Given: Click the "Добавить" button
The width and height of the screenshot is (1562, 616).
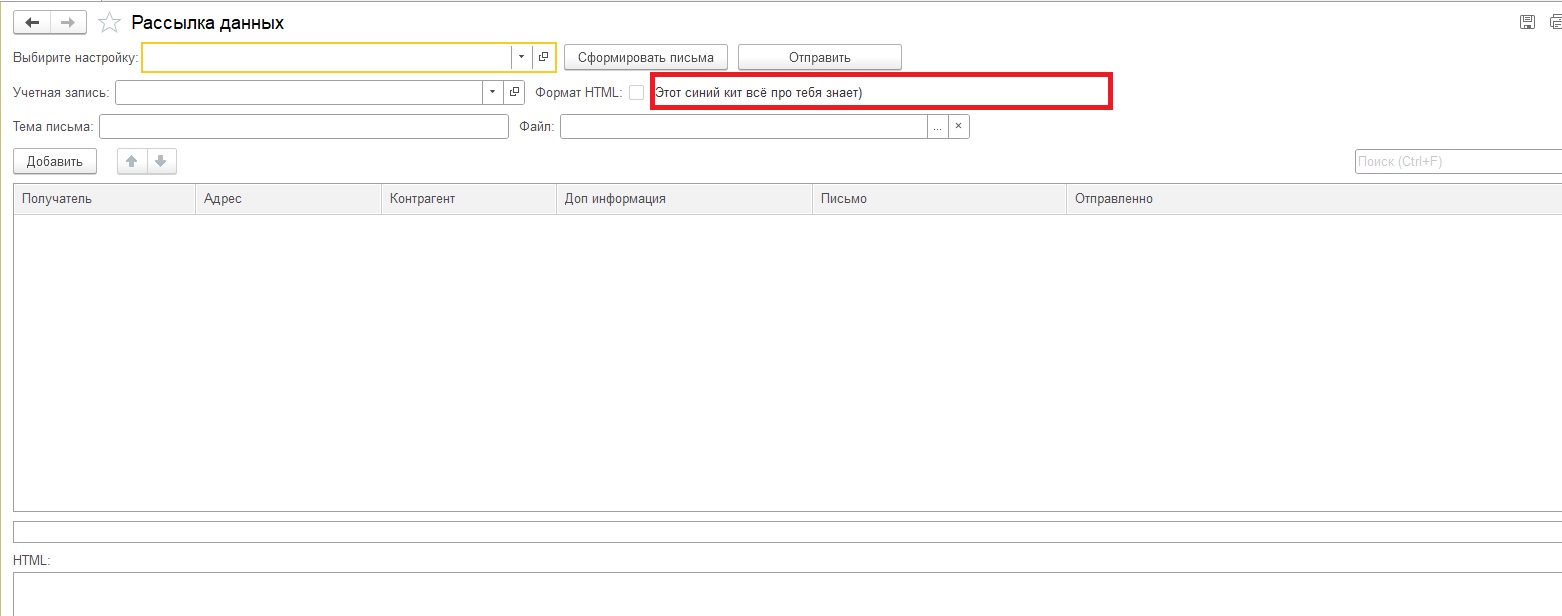Looking at the screenshot, I should coord(55,161).
